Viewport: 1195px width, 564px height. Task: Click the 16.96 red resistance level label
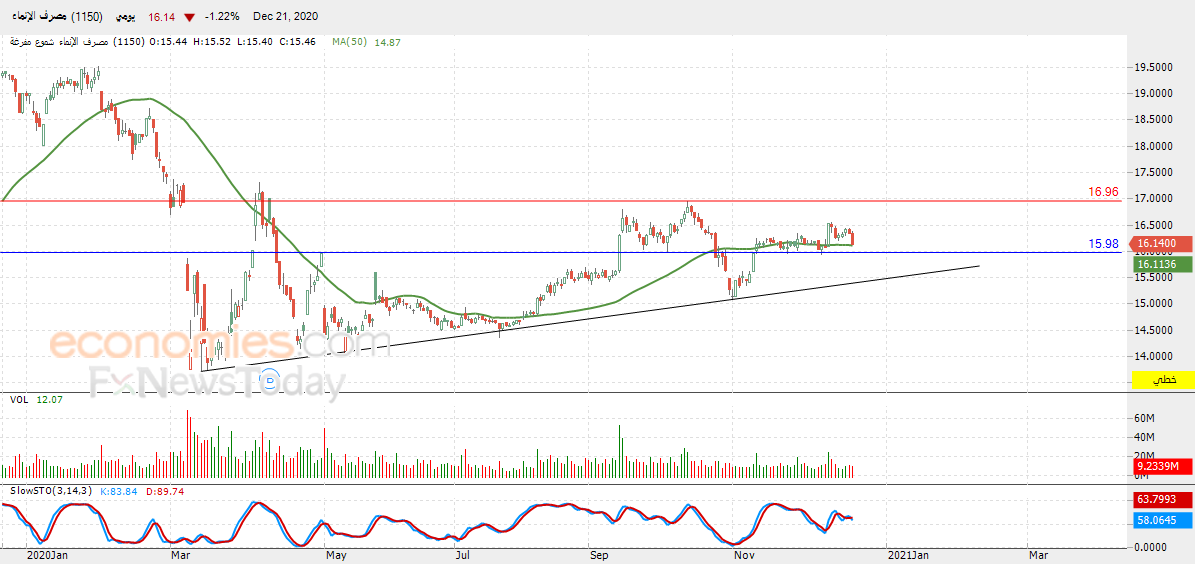pyautogui.click(x=1103, y=192)
